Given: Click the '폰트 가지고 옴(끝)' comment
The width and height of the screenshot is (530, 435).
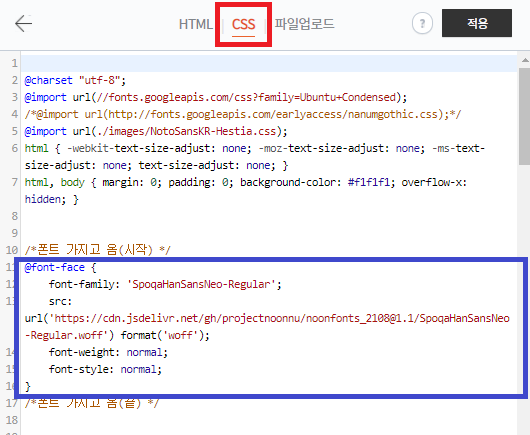Looking at the screenshot, I should pos(92,403).
